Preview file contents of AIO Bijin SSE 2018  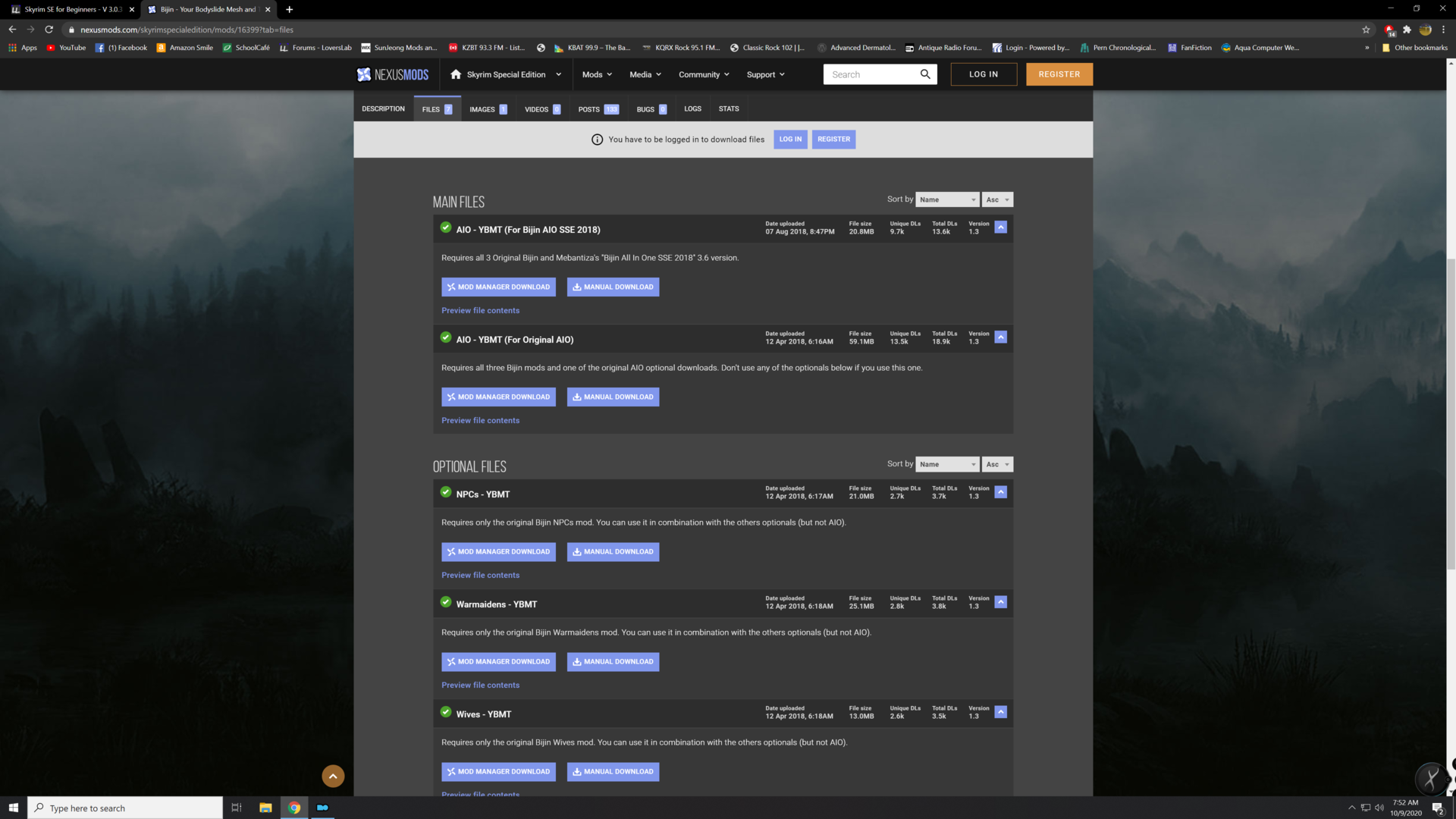[480, 310]
